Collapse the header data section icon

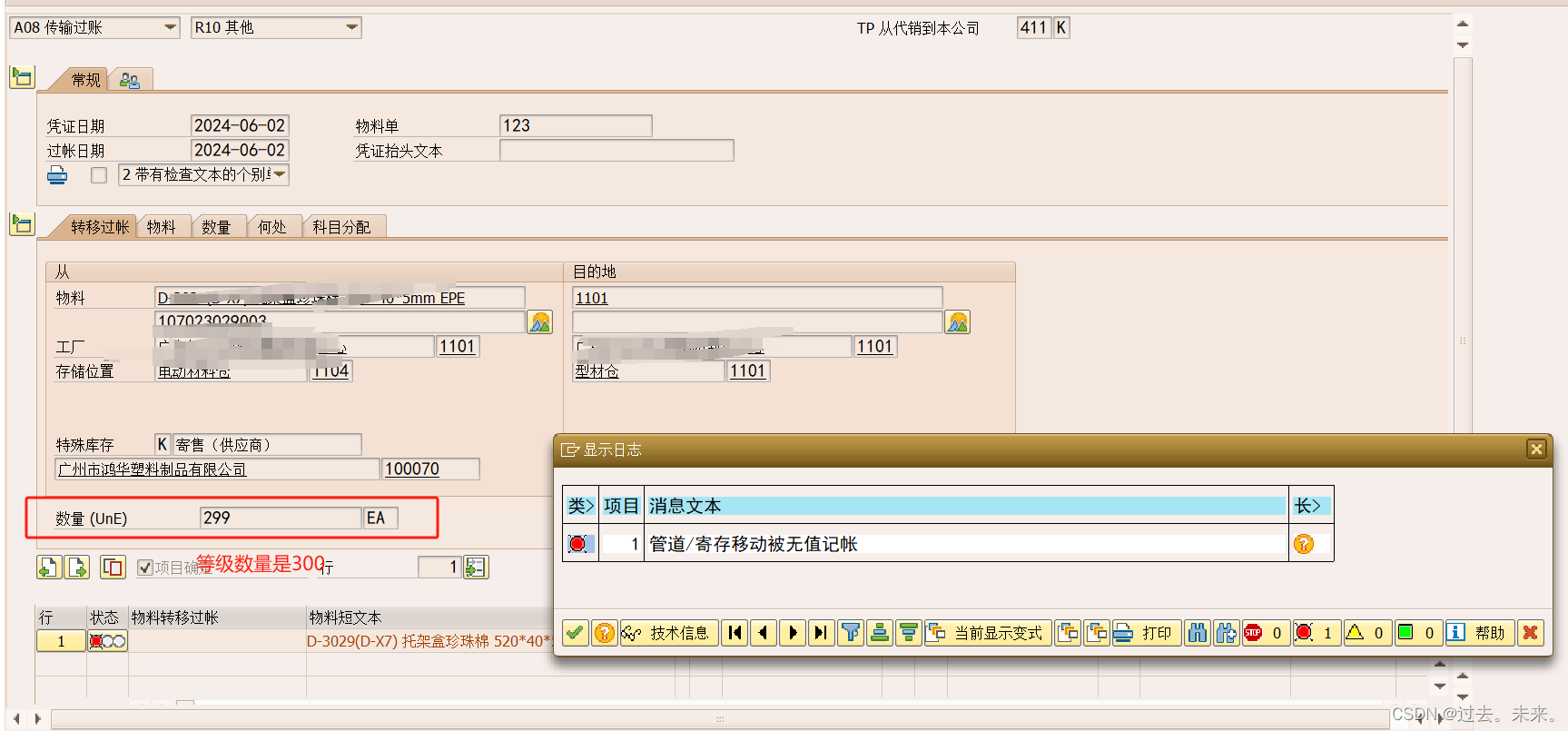22,77
